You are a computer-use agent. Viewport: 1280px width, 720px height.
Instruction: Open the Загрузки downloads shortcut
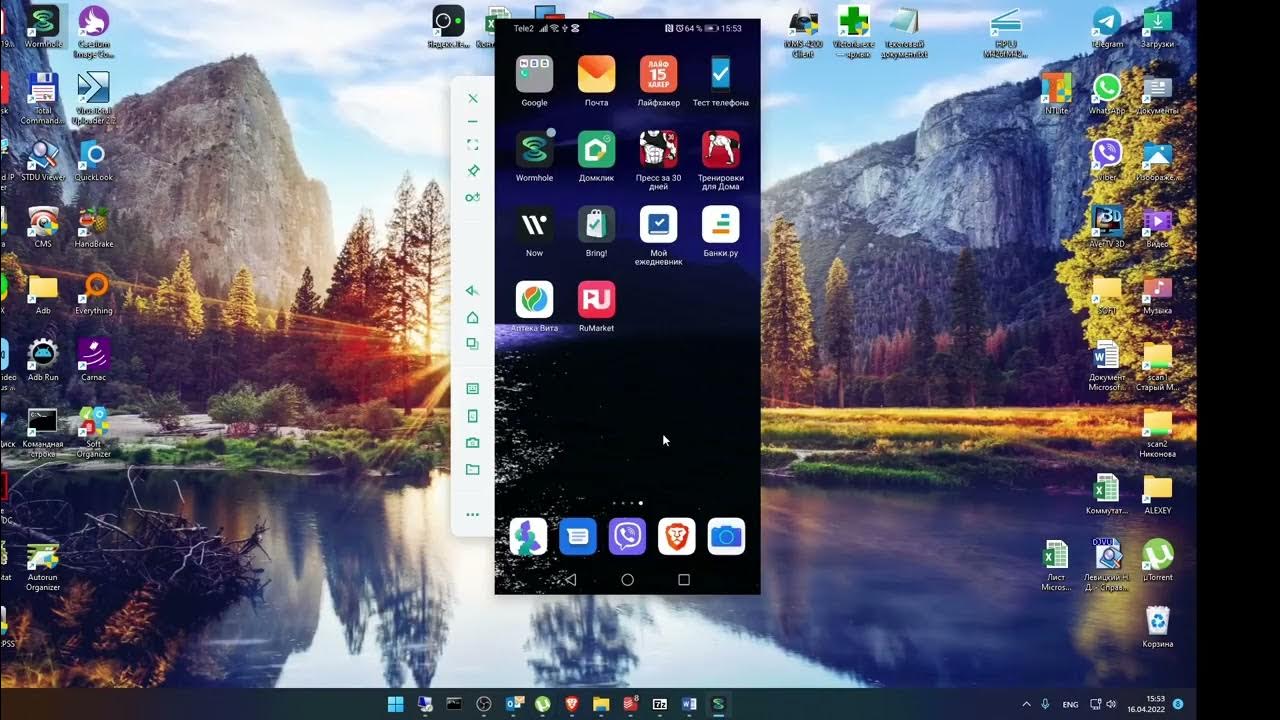pos(1158,27)
